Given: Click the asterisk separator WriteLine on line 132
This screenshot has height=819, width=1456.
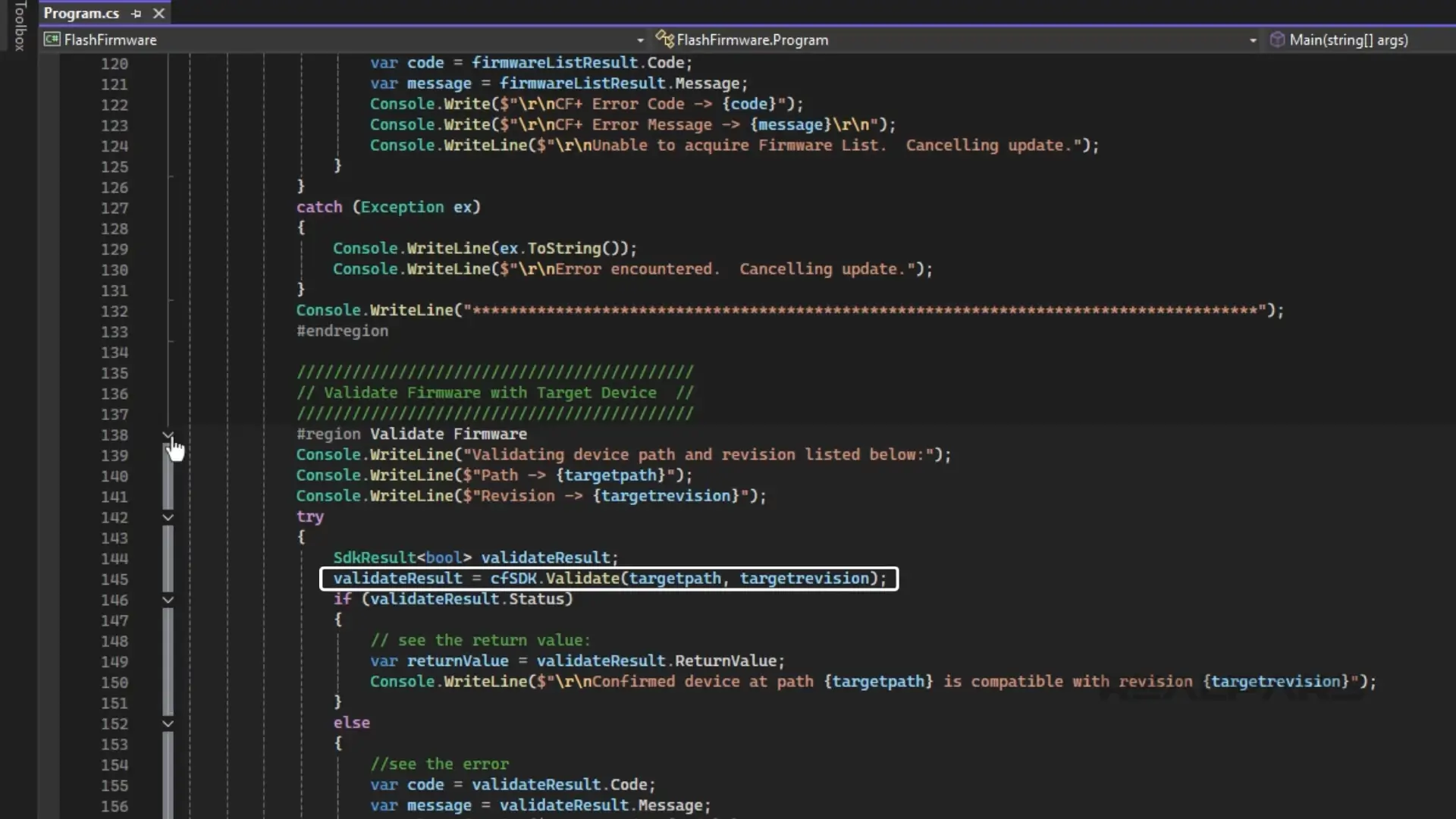Looking at the screenshot, I should (x=789, y=311).
